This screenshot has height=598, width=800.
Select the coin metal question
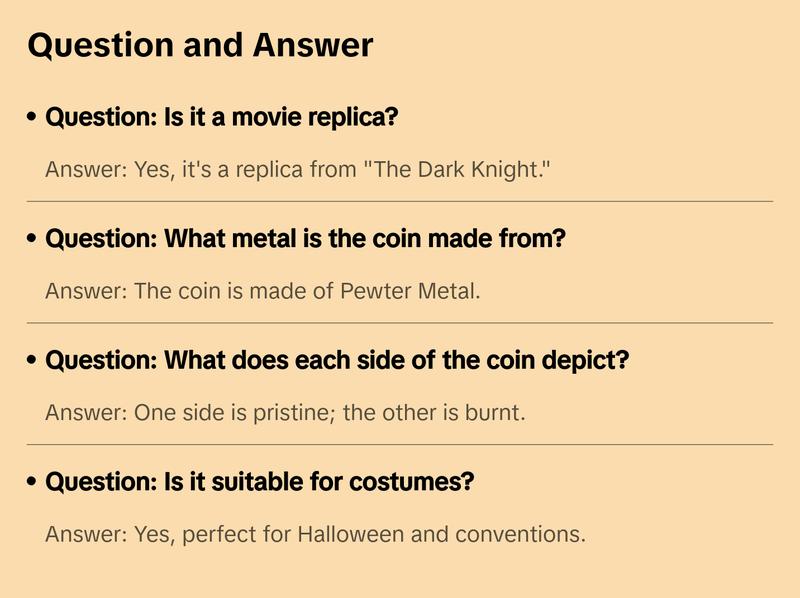(x=306, y=240)
